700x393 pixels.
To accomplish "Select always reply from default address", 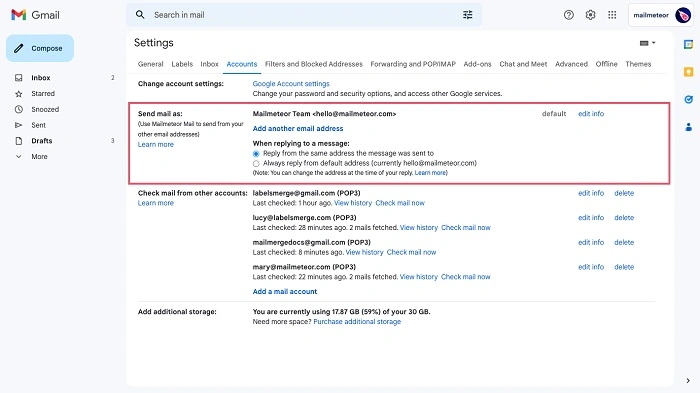I will pyautogui.click(x=256, y=163).
